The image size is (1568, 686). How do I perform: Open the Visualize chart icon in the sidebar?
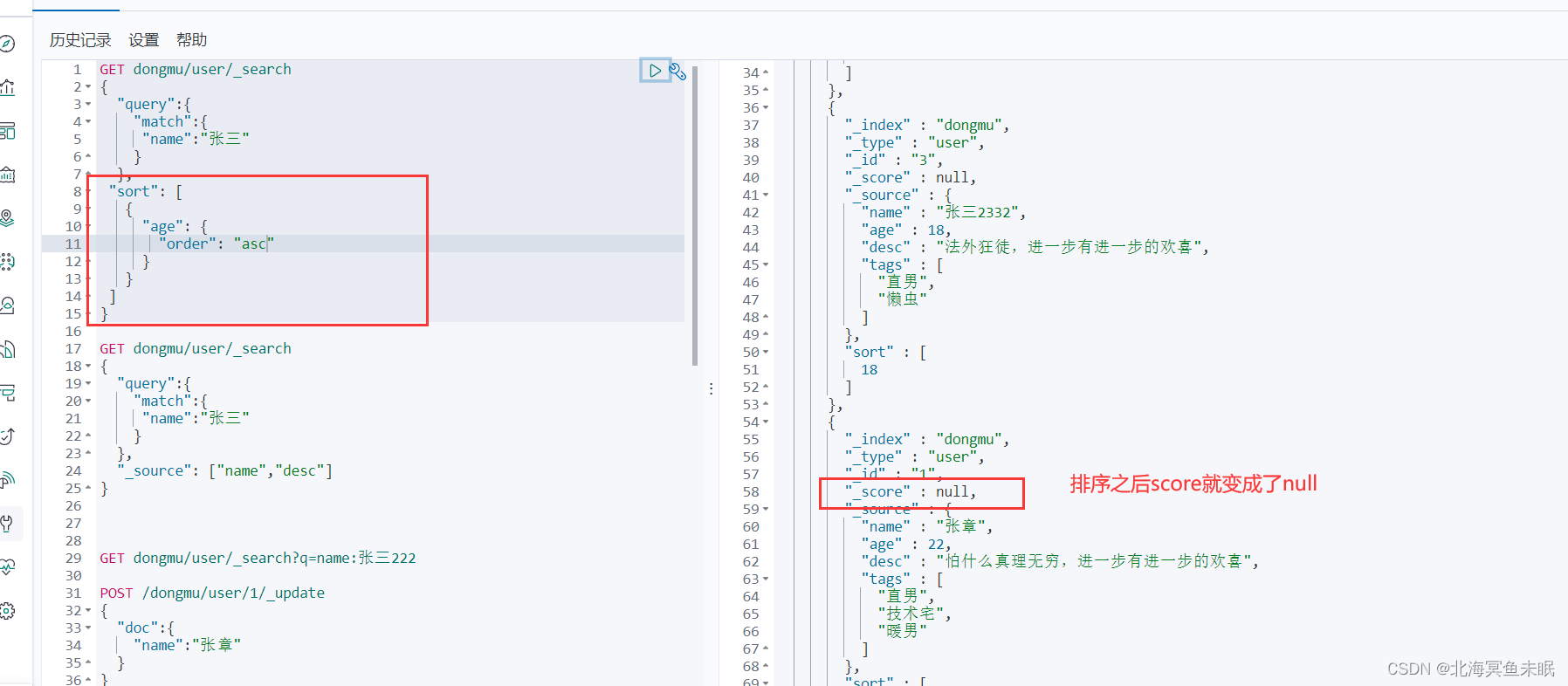[7, 87]
